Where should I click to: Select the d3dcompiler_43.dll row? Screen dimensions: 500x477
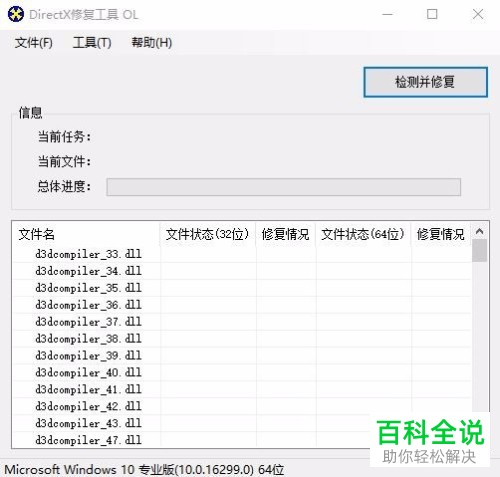242,424
